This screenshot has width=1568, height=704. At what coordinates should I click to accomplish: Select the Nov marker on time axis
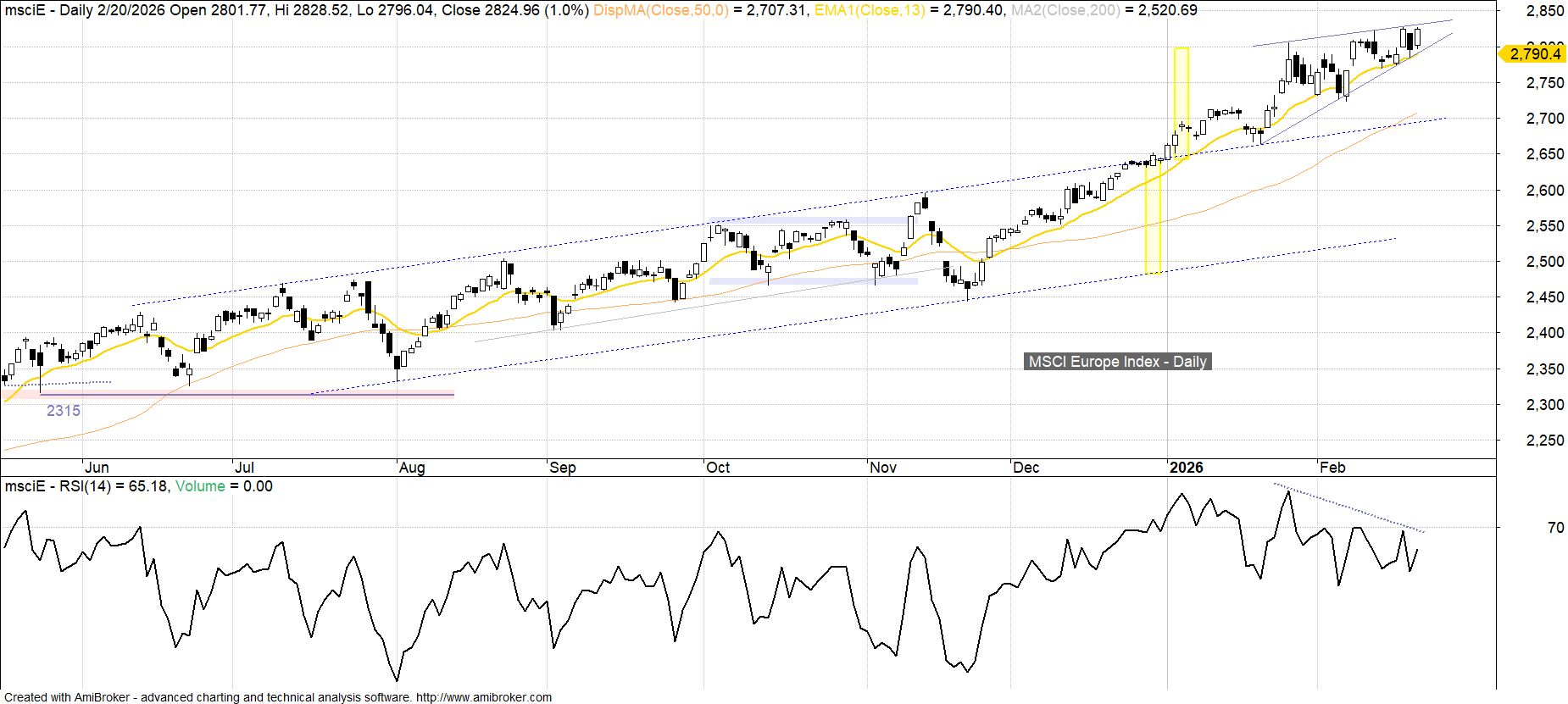883,468
